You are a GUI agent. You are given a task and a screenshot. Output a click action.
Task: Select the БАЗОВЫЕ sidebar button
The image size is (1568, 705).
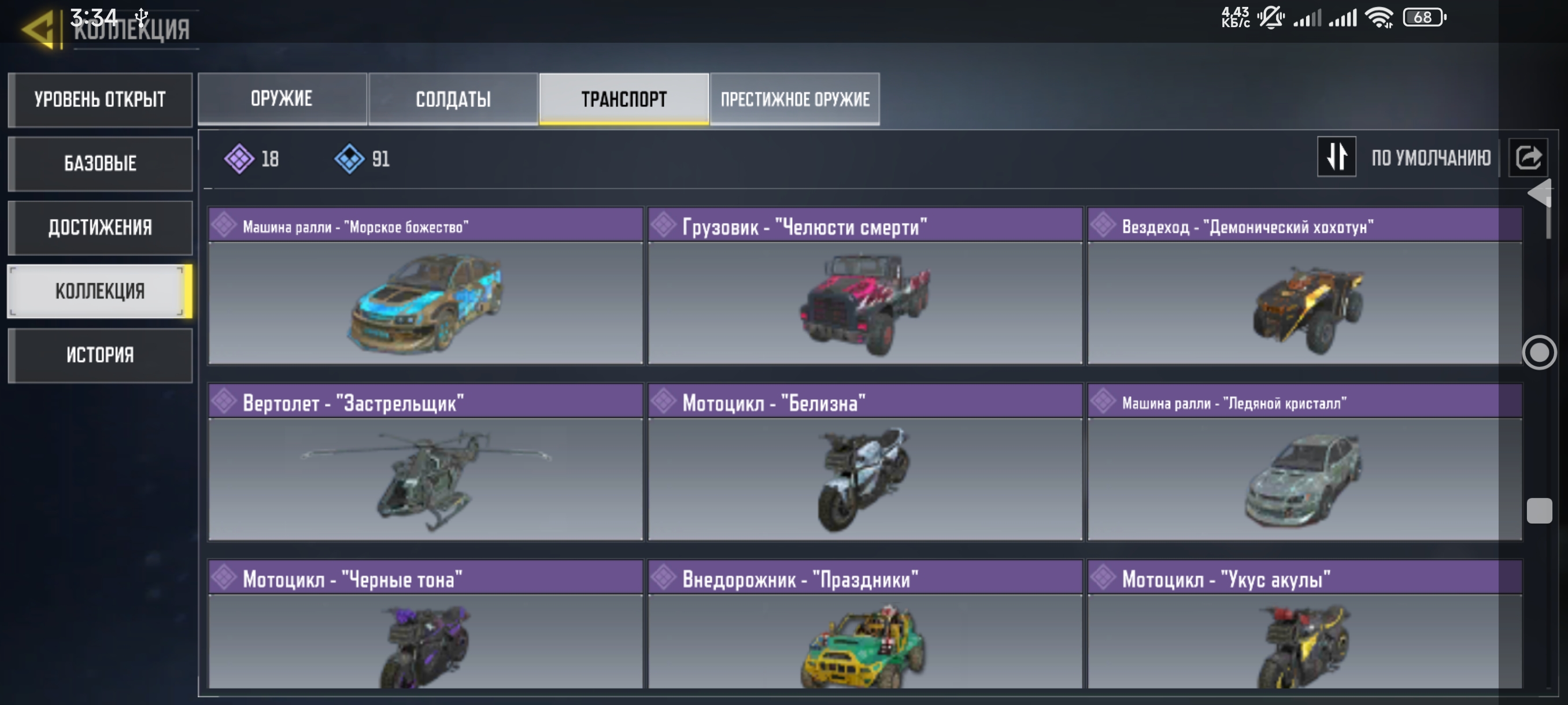100,163
